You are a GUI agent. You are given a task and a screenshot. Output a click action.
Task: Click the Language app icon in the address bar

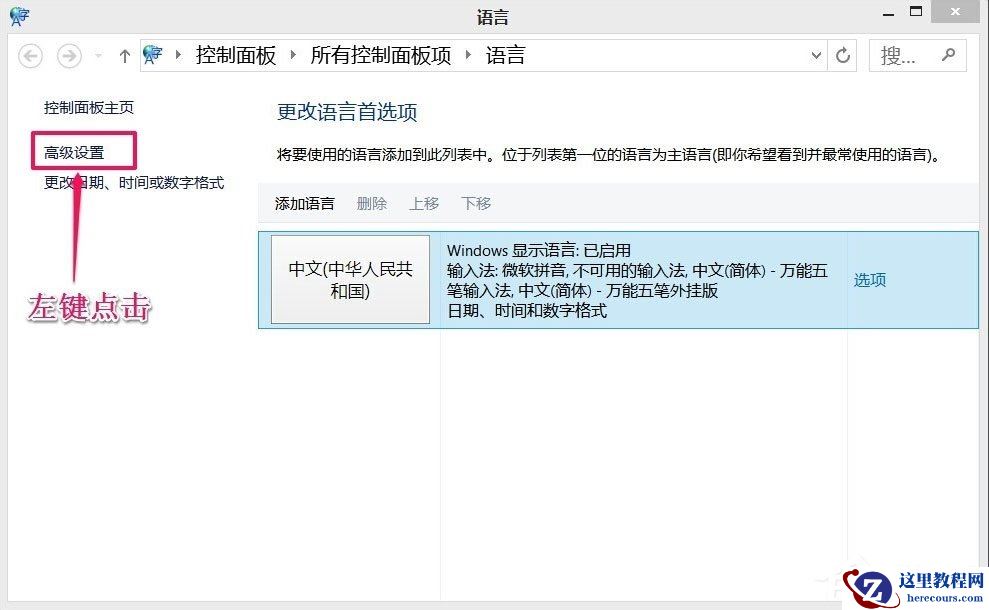153,55
